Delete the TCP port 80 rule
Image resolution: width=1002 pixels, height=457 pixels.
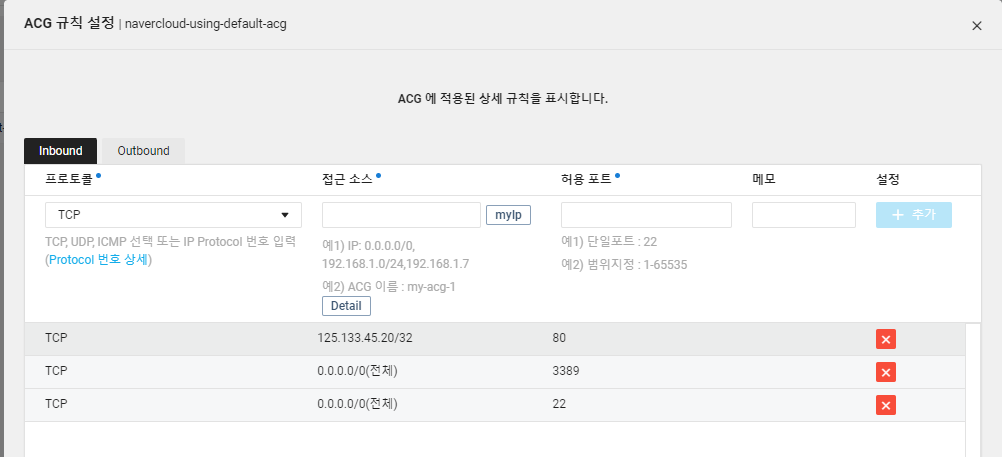[886, 339]
